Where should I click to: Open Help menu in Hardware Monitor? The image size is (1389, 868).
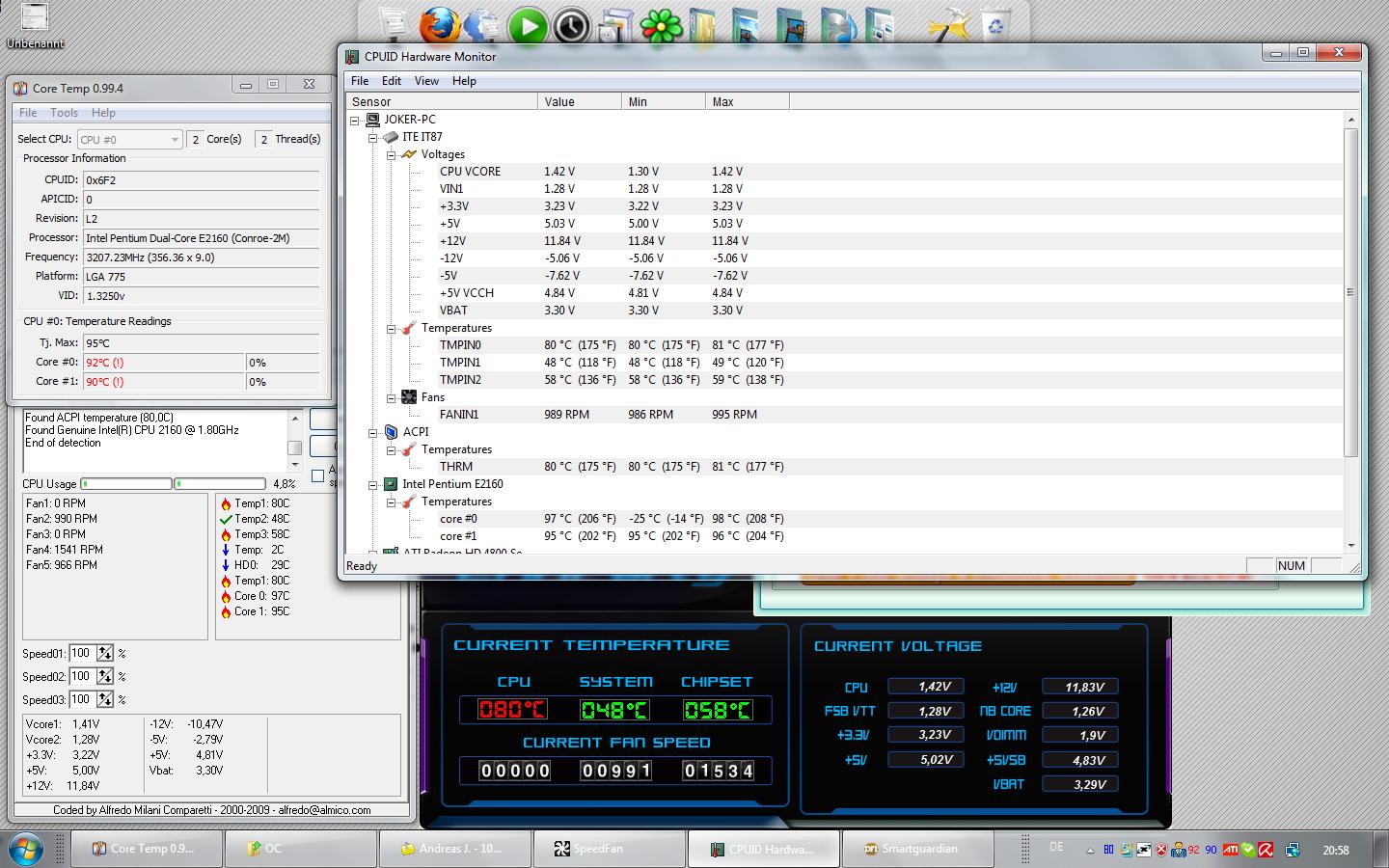point(464,81)
